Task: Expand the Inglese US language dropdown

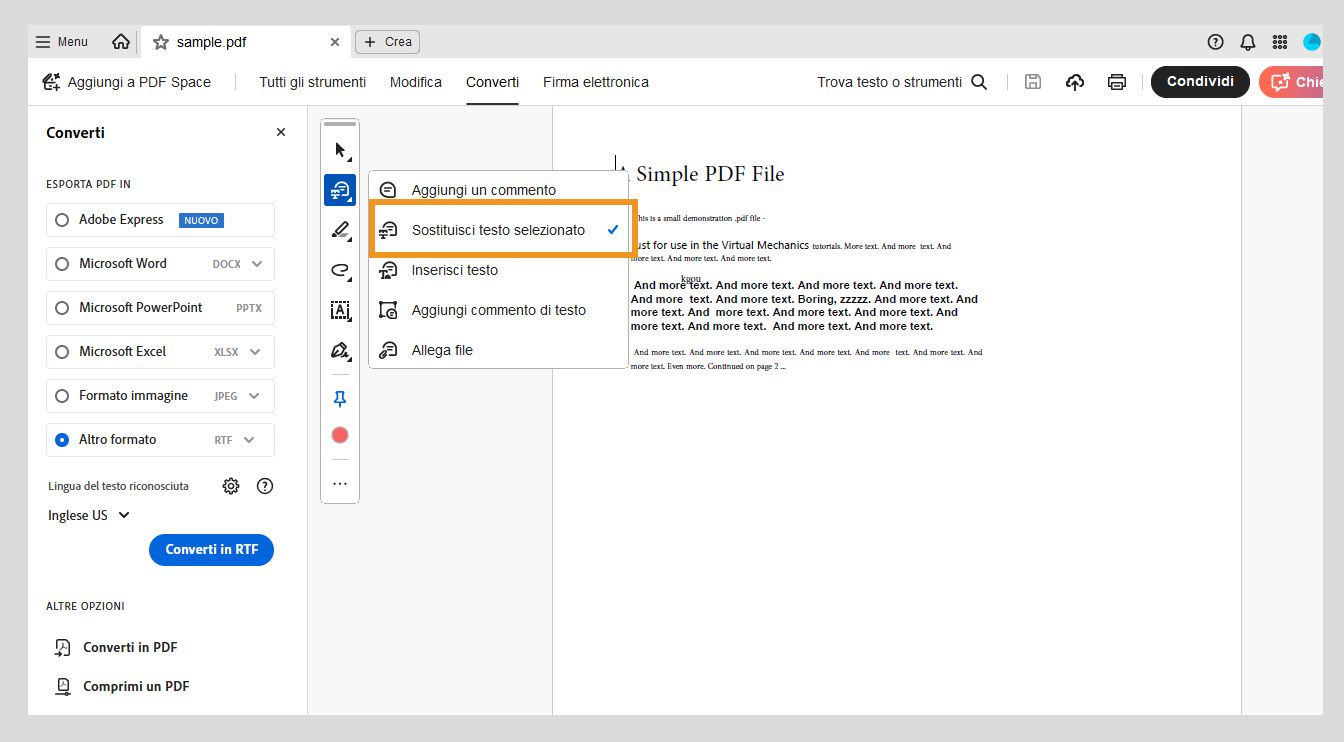Action: tap(89, 515)
